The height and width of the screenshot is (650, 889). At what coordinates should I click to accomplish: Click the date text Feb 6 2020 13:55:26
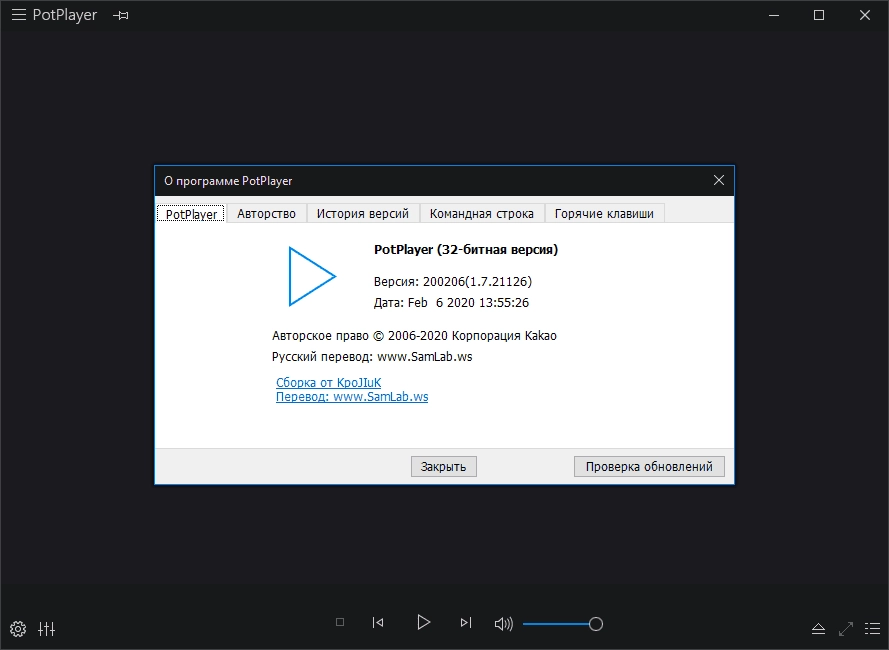pos(468,303)
